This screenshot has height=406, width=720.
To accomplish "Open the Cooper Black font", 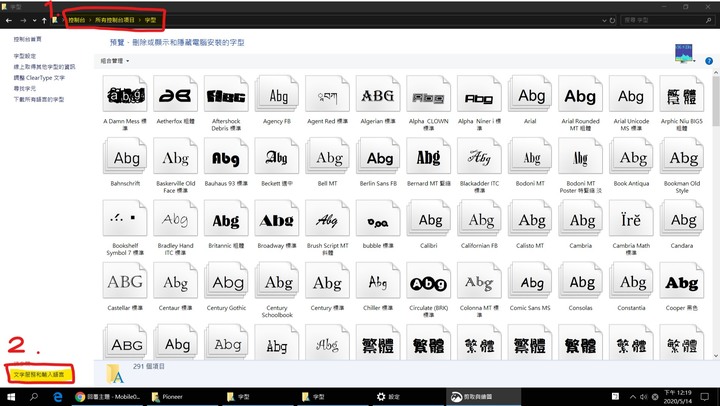I will (x=682, y=281).
